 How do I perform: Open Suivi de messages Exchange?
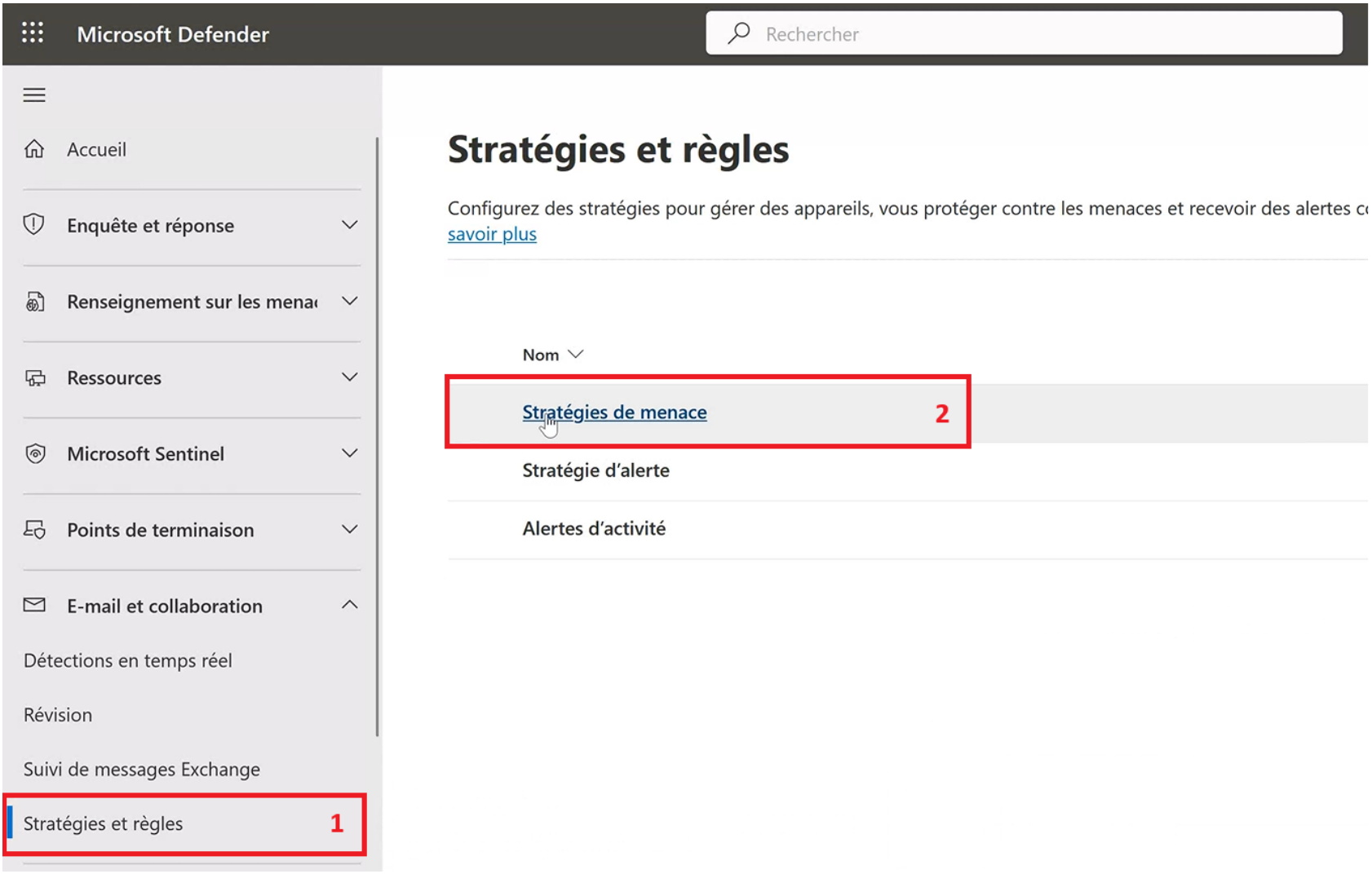141,769
